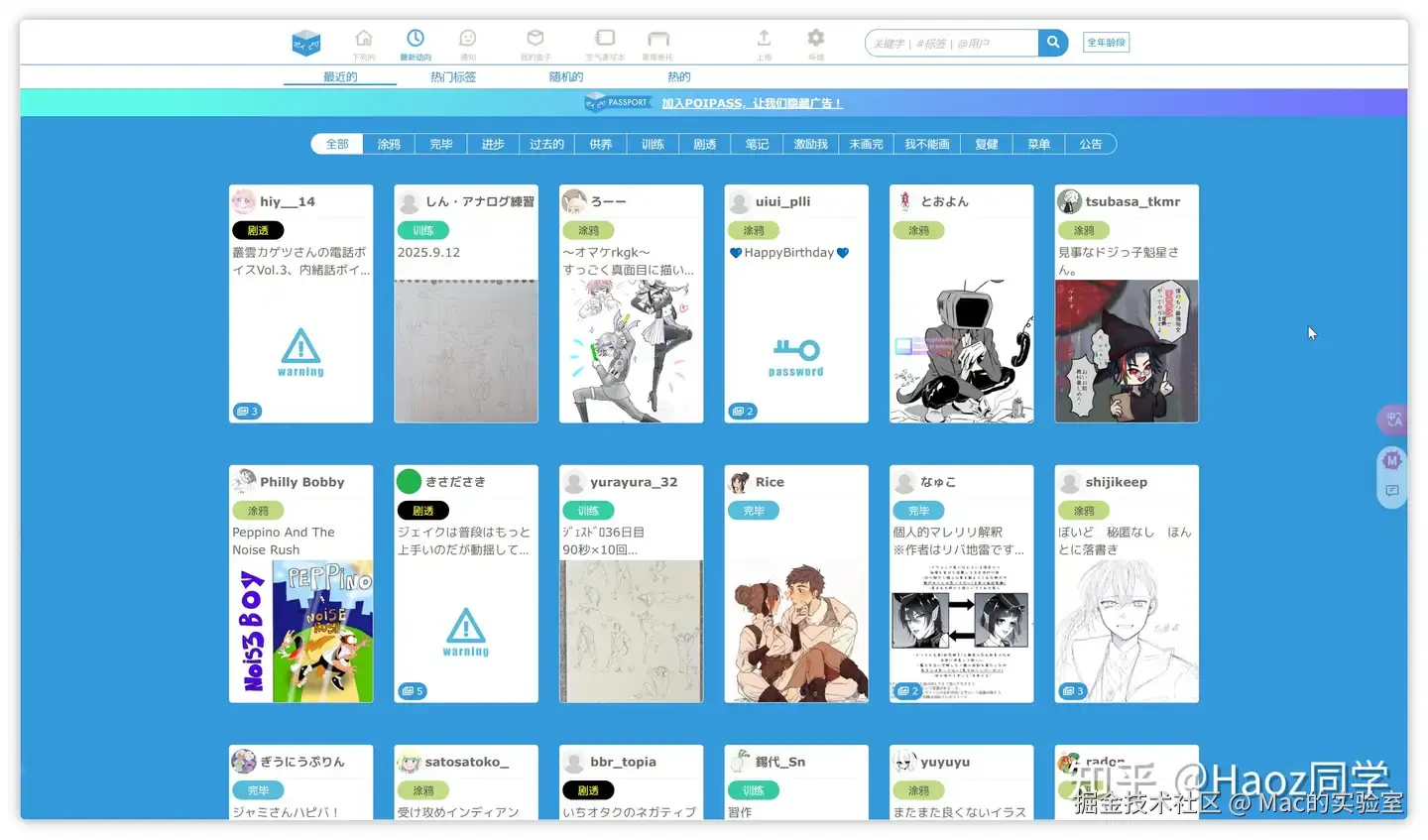Open the 2025.9.12 sketch thumbnail

[466, 351]
